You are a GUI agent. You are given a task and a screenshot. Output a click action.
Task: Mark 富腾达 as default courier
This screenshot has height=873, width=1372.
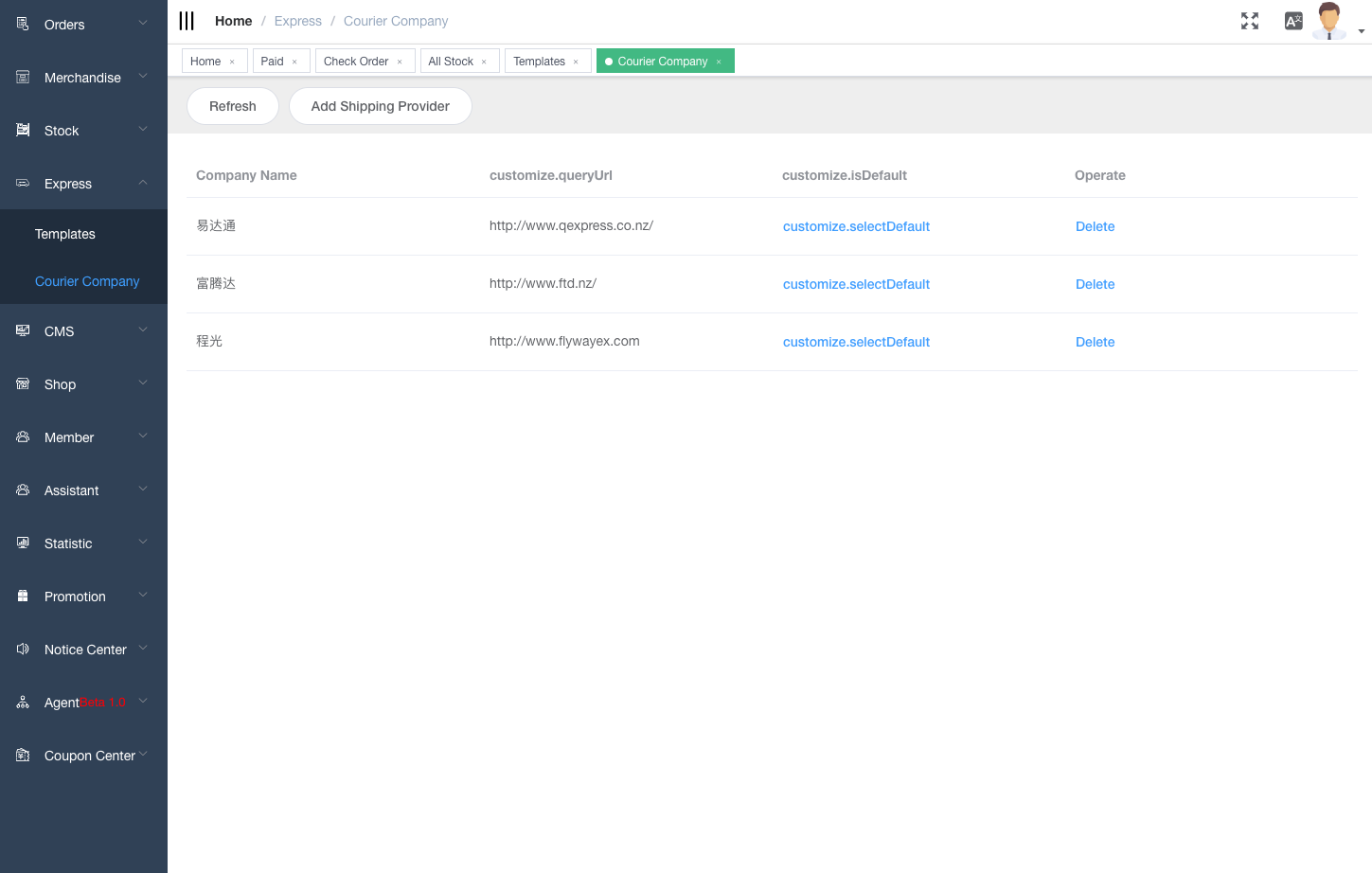click(x=855, y=284)
